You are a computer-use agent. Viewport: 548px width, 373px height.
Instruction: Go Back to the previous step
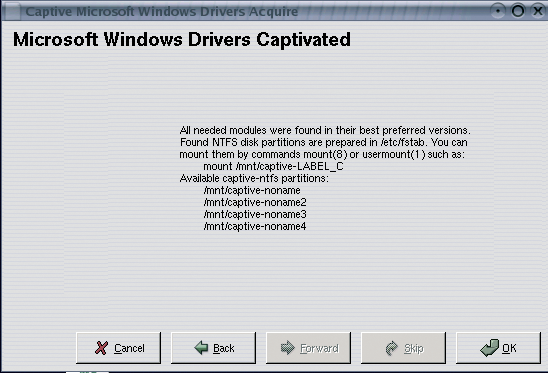[x=213, y=348]
